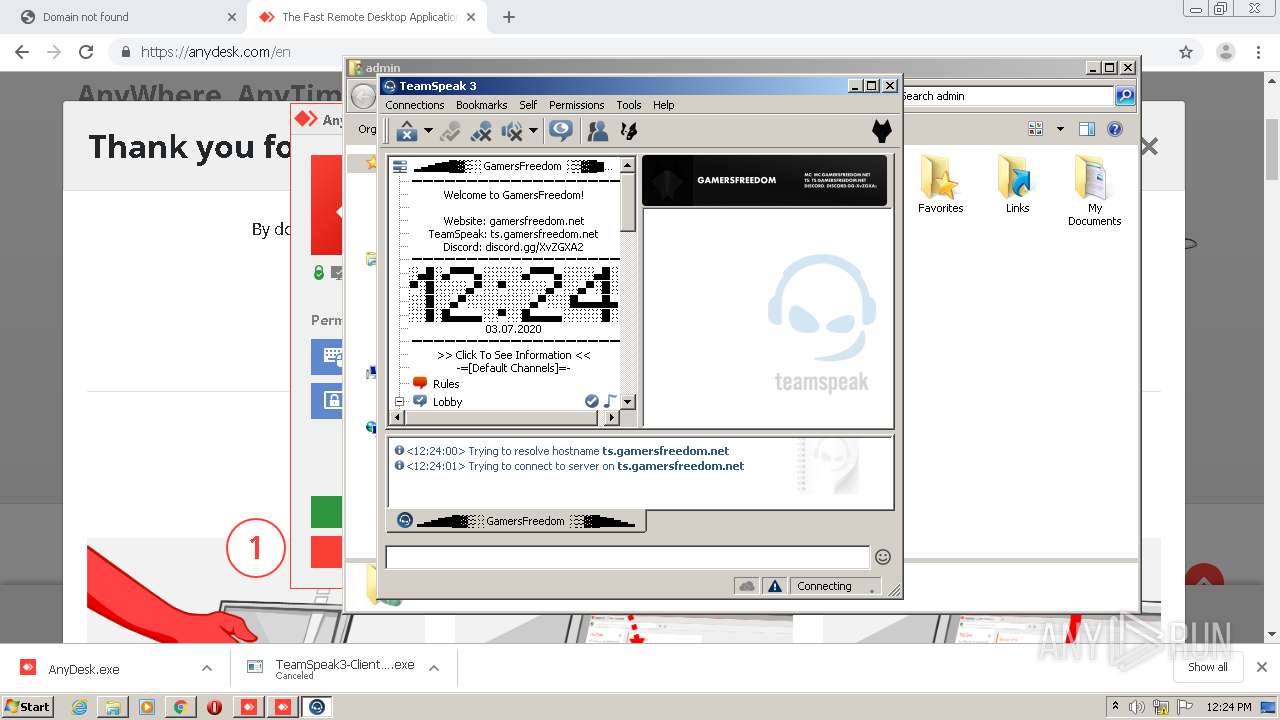This screenshot has width=1280, height=720.
Task: Open Internet Explorer from taskbar
Action: point(80,706)
